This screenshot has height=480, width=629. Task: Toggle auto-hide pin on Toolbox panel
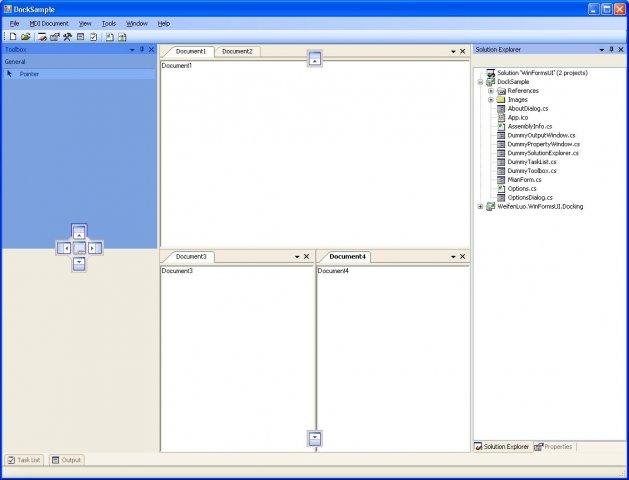tap(142, 49)
